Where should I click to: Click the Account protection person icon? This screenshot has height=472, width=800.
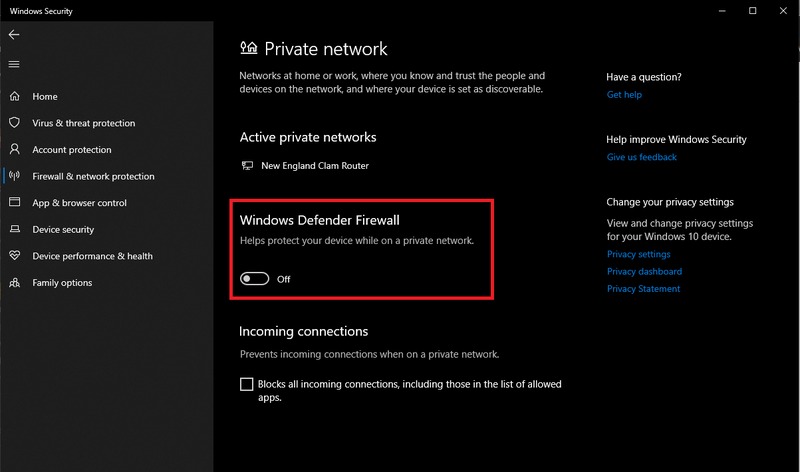(14, 150)
